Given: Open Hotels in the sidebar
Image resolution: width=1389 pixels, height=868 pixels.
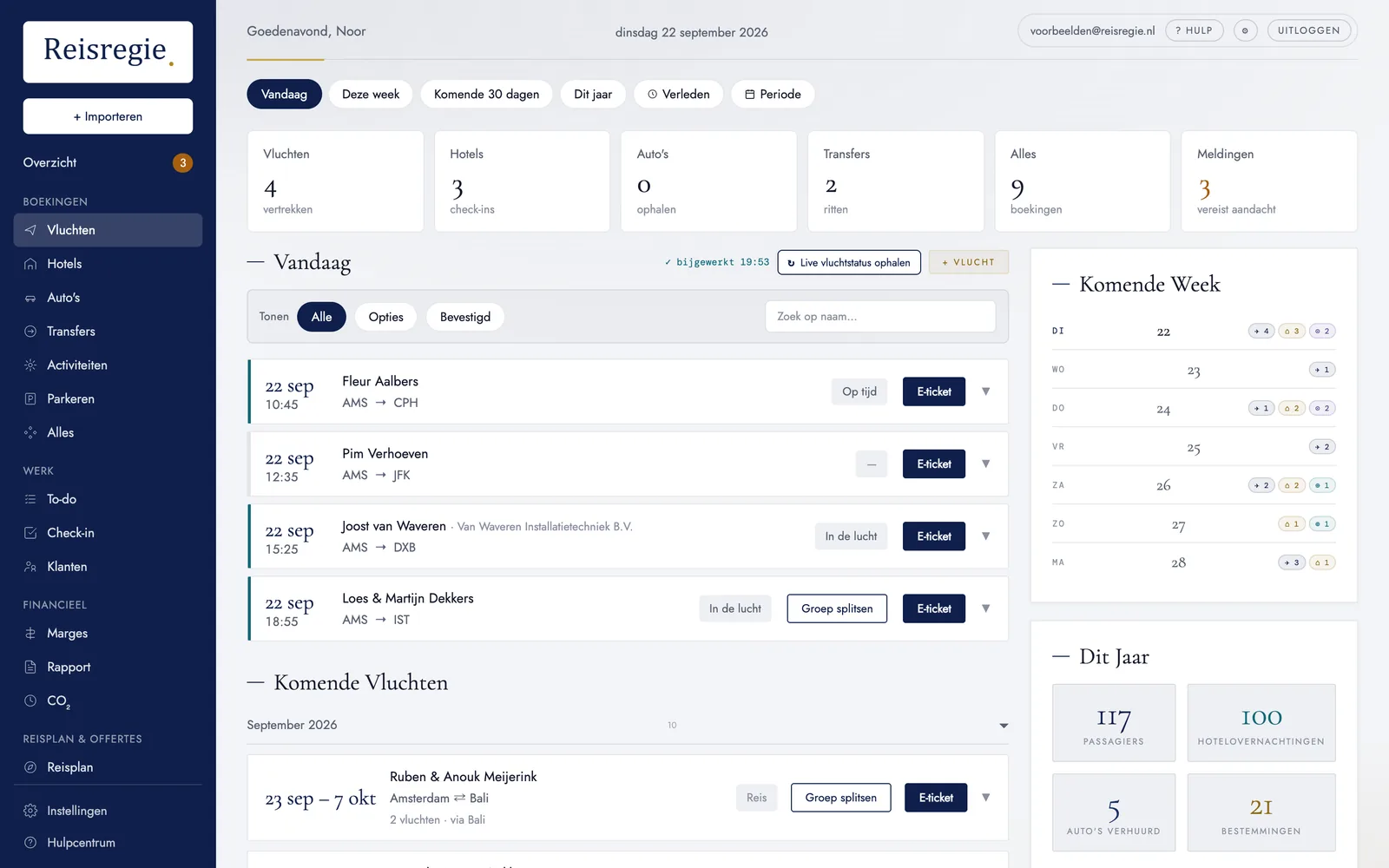Looking at the screenshot, I should pos(108,264).
